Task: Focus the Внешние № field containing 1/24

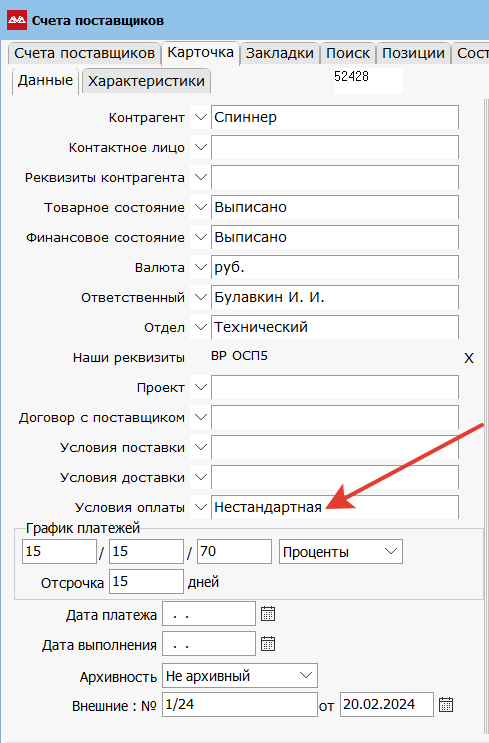Action: click(x=240, y=705)
